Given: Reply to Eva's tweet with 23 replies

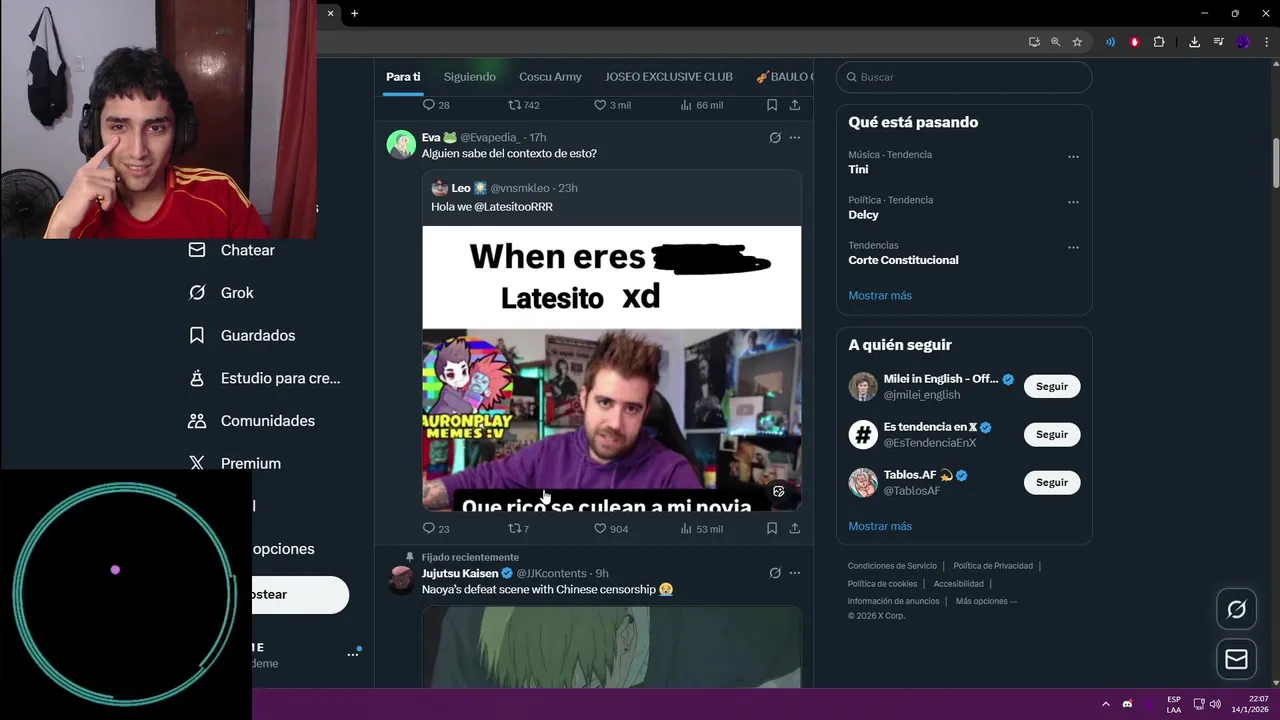Looking at the screenshot, I should pos(436,528).
